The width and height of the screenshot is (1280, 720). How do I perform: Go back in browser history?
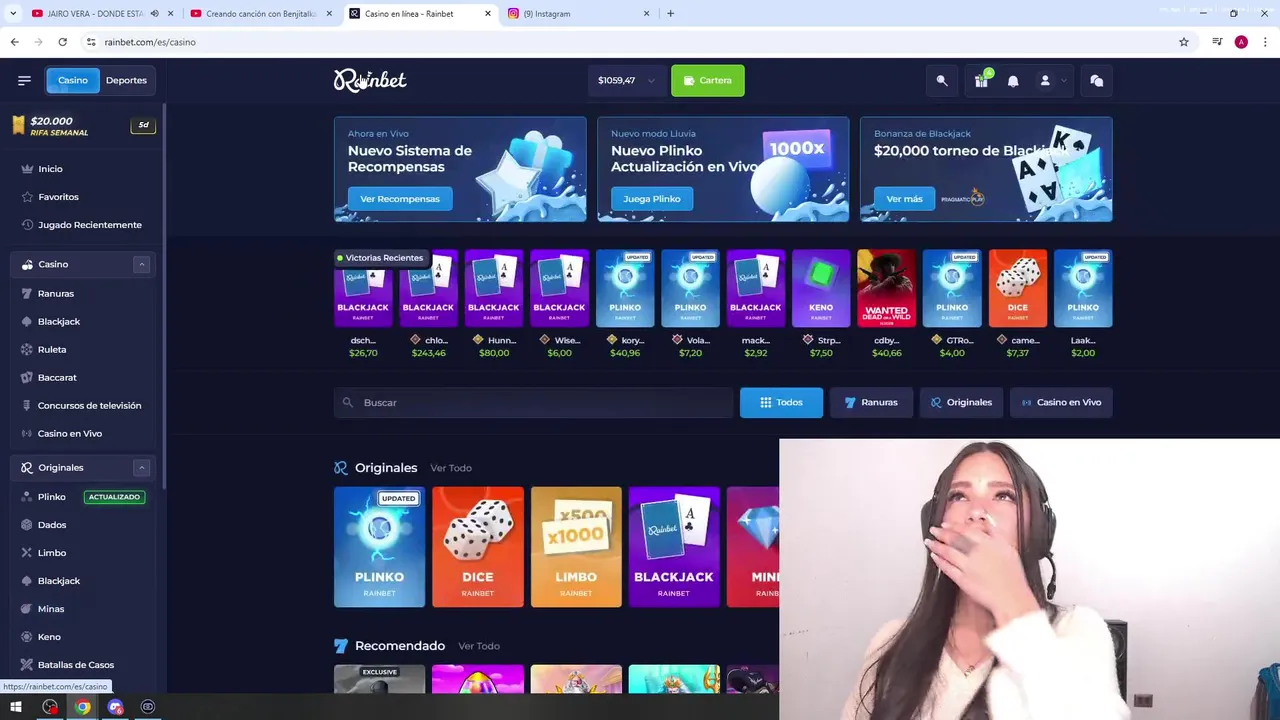[14, 42]
